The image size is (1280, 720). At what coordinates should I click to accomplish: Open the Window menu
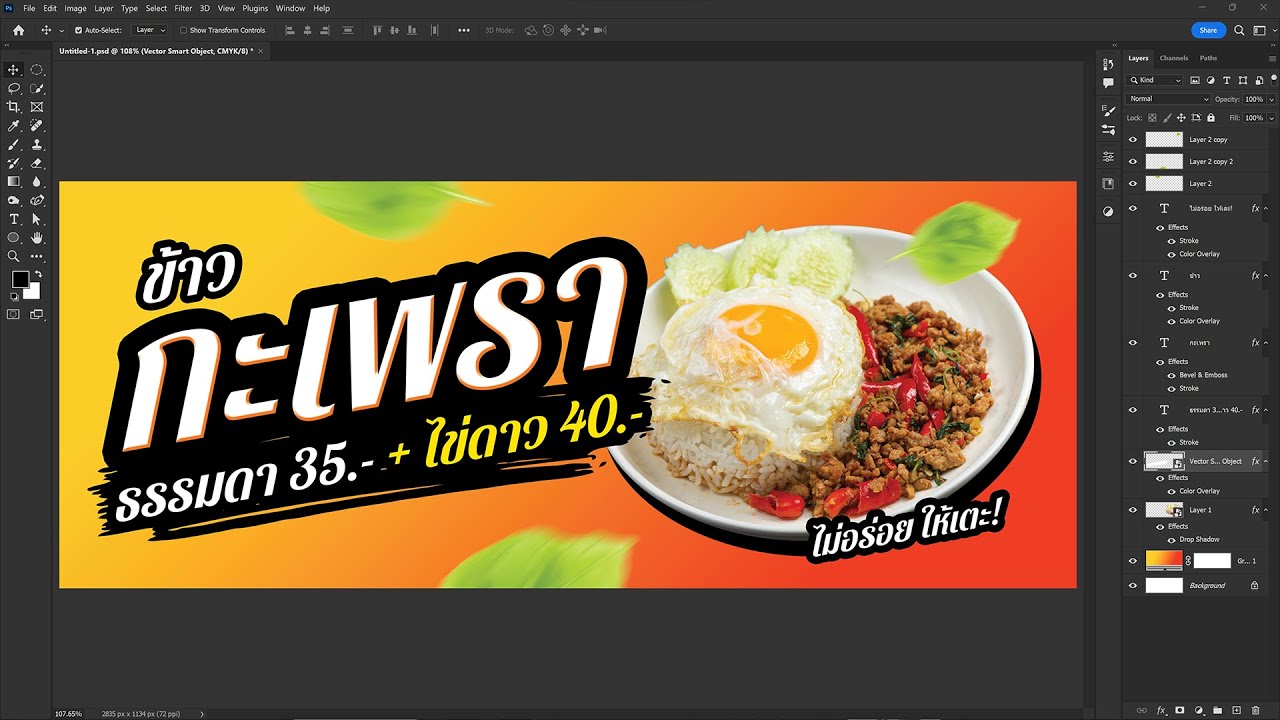tap(290, 8)
